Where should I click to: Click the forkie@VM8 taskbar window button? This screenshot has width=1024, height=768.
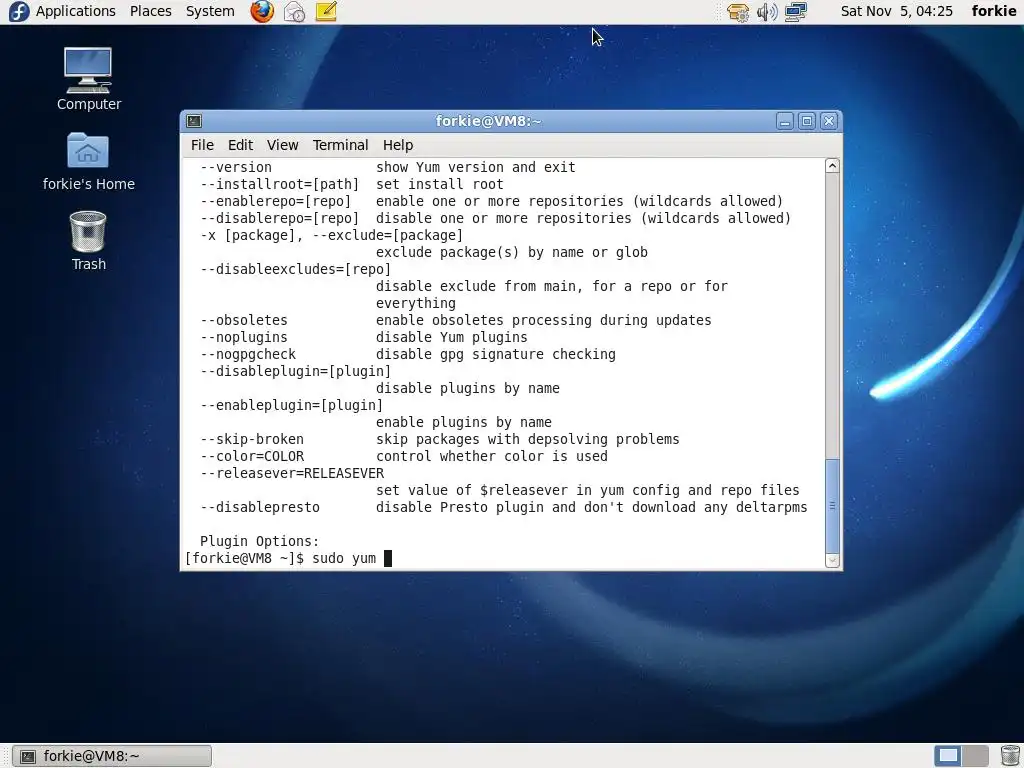112,756
